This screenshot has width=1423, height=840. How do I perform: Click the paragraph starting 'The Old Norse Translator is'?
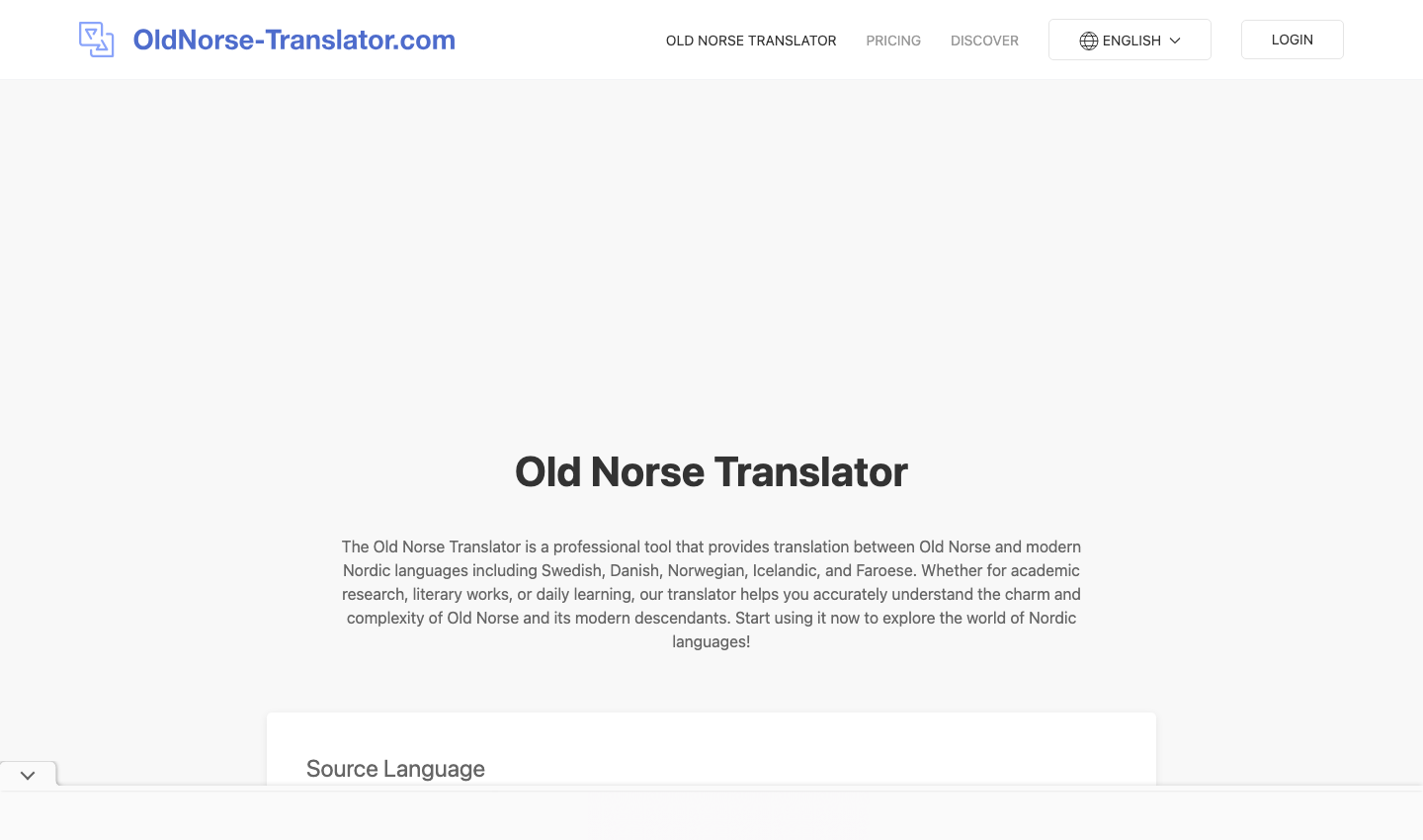711,594
